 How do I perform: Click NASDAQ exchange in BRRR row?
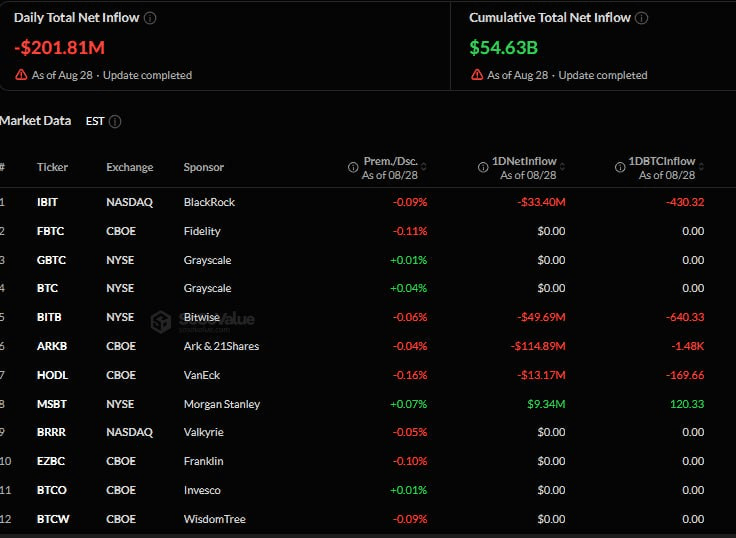coord(130,432)
